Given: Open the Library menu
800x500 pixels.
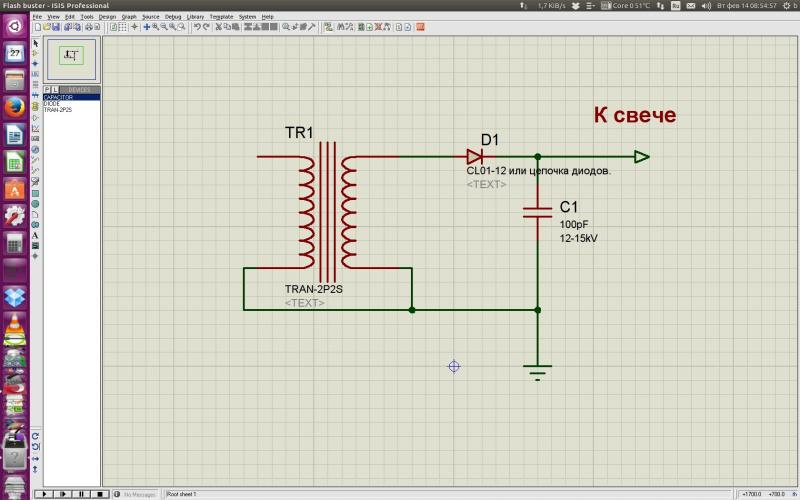Looking at the screenshot, I should 195,17.
